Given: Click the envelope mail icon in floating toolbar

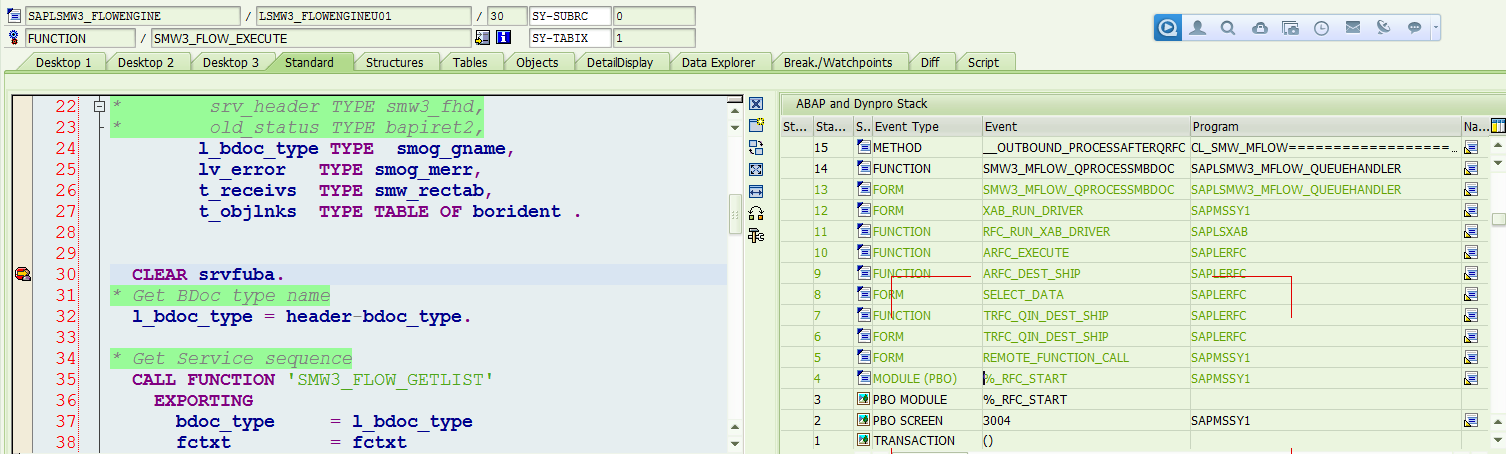Looking at the screenshot, I should 1353,28.
